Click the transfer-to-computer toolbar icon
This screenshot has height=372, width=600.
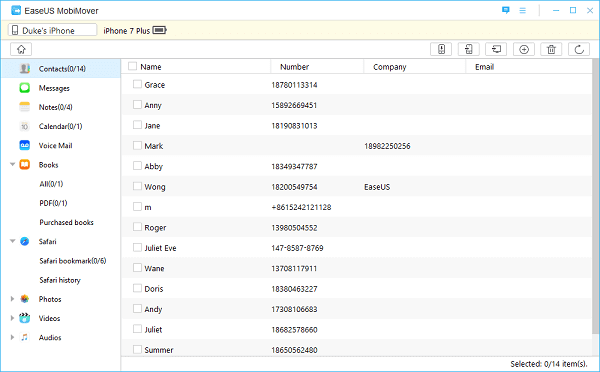click(x=496, y=49)
